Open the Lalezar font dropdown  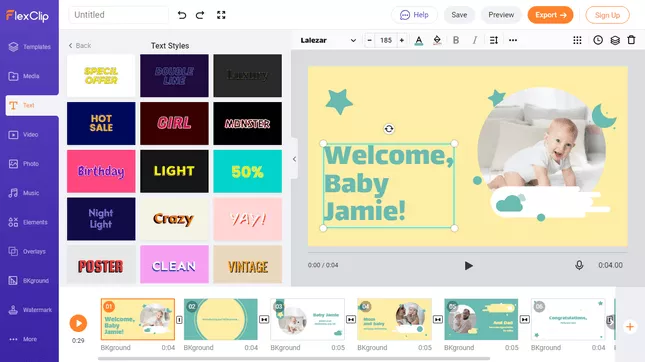coord(328,40)
